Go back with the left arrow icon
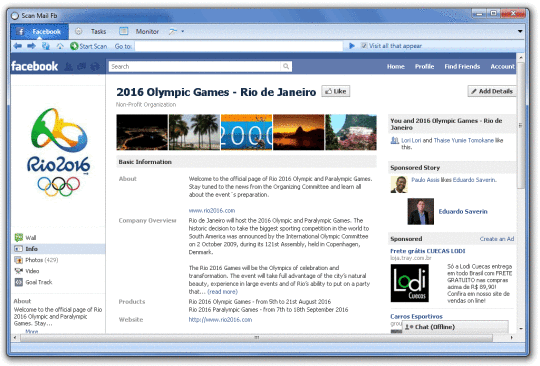The width and height of the screenshot is (540, 366). [18, 46]
